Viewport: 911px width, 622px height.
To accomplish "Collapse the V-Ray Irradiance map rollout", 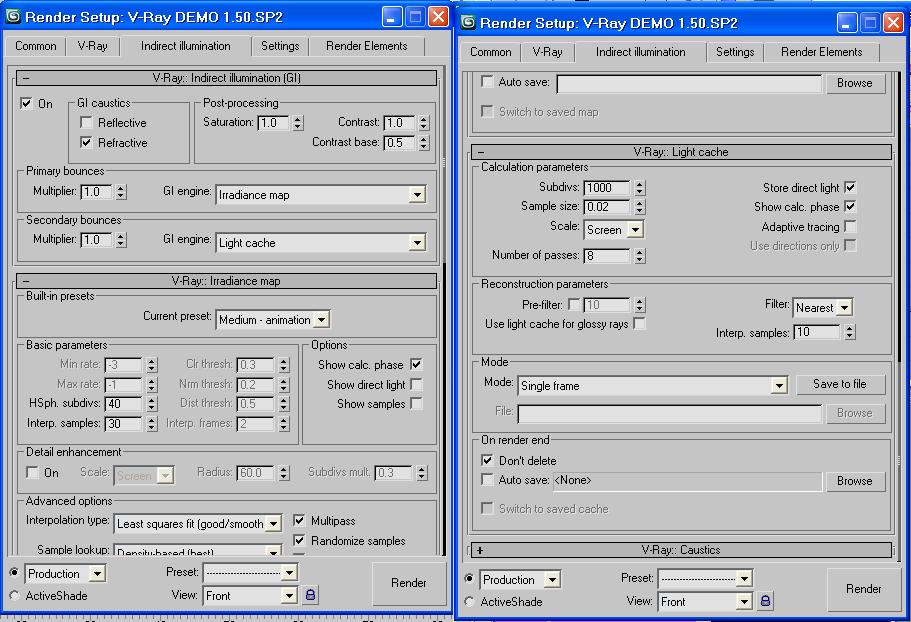I will tap(226, 281).
